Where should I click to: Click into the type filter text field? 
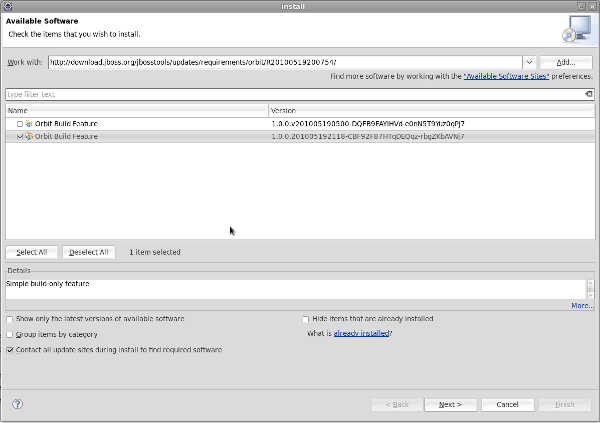click(290, 94)
